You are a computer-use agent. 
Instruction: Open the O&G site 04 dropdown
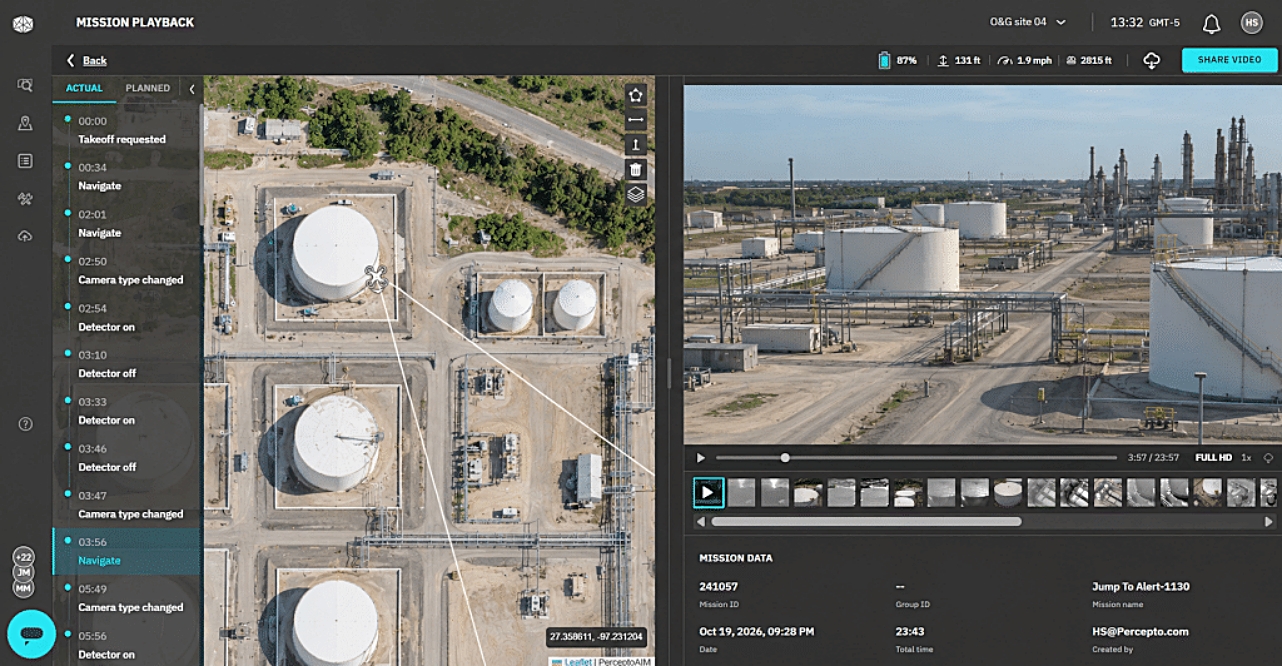click(1028, 22)
